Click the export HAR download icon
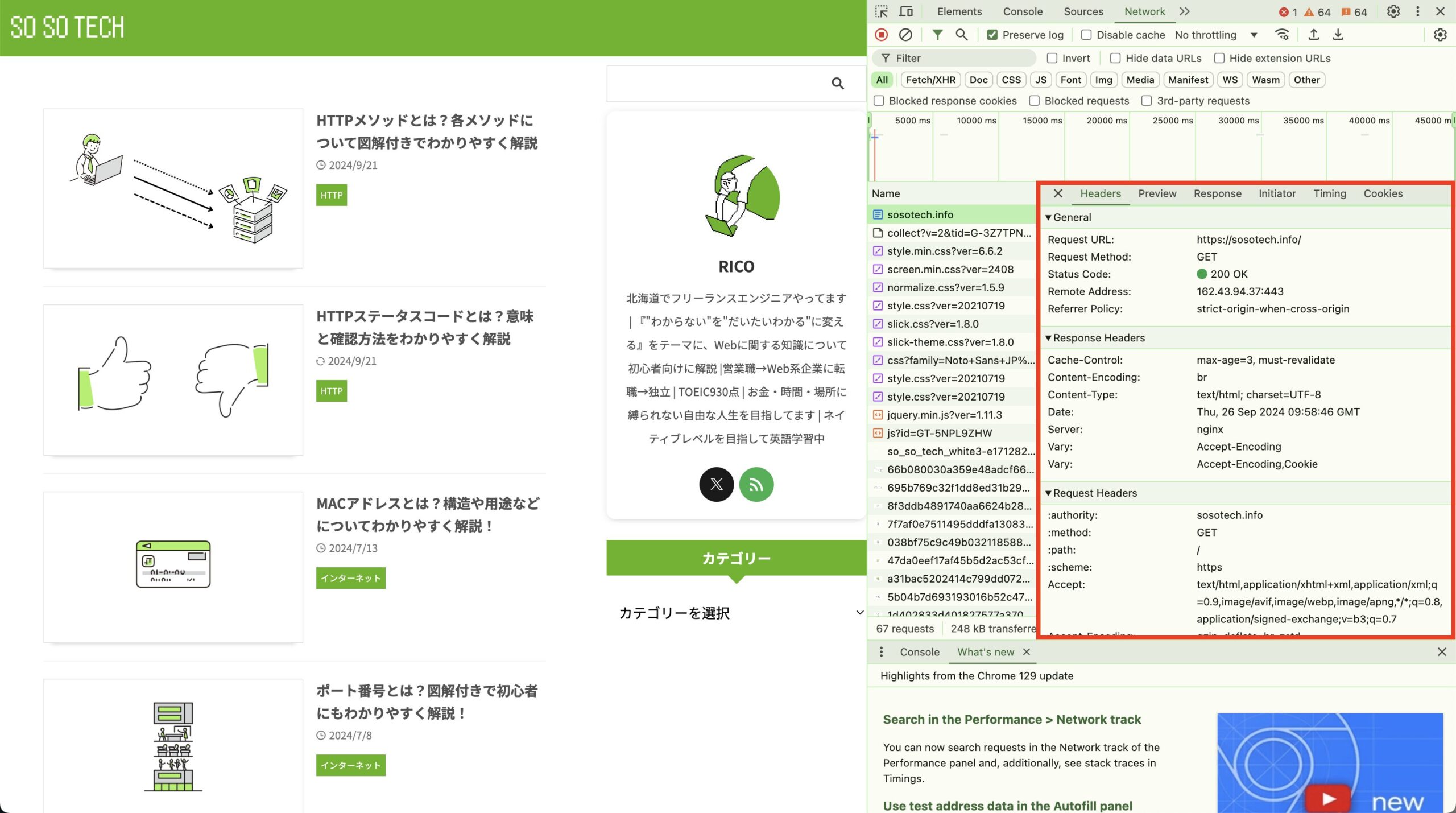Image resolution: width=1456 pixels, height=813 pixels. [x=1338, y=35]
